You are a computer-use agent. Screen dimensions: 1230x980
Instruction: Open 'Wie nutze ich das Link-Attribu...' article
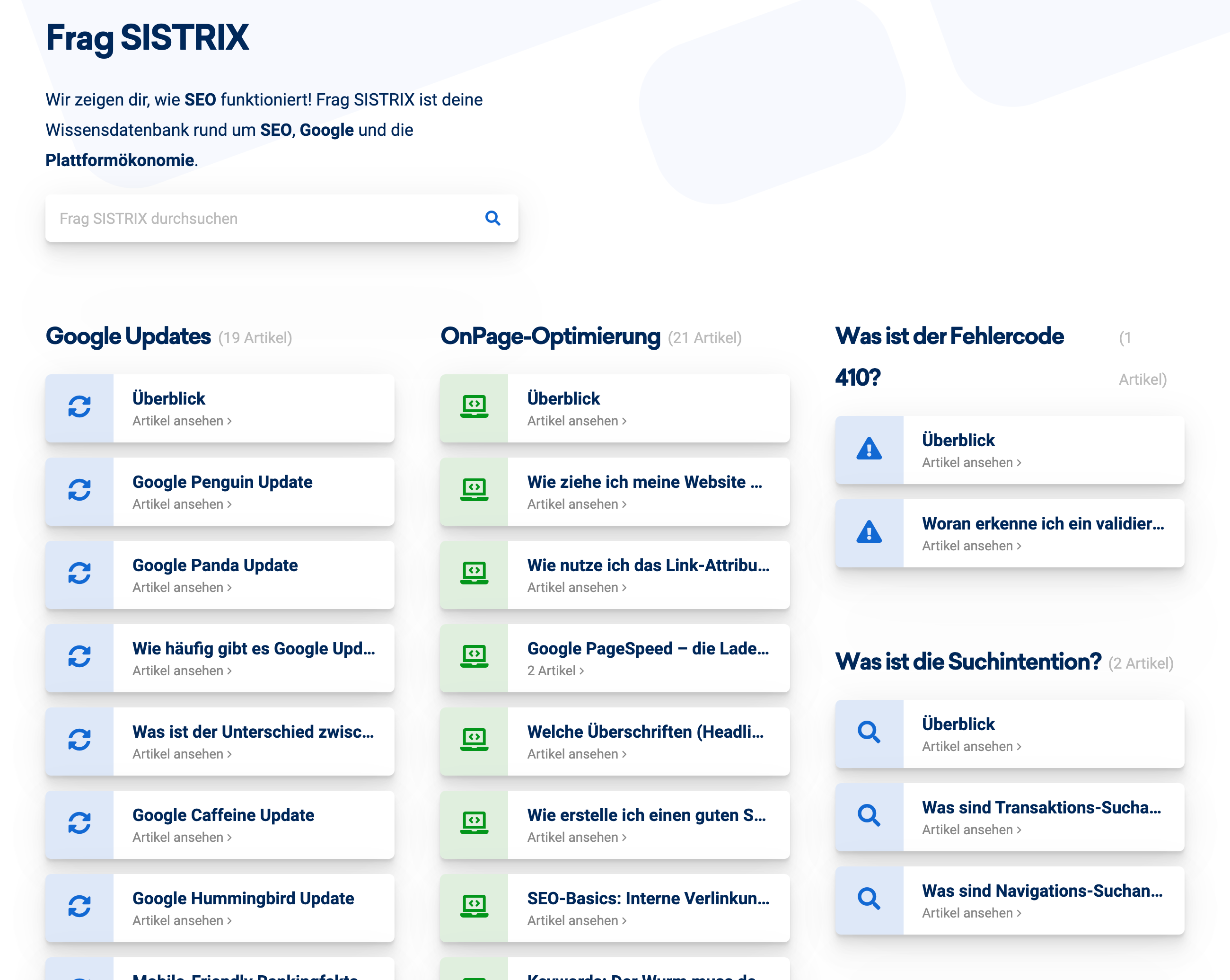point(649,565)
